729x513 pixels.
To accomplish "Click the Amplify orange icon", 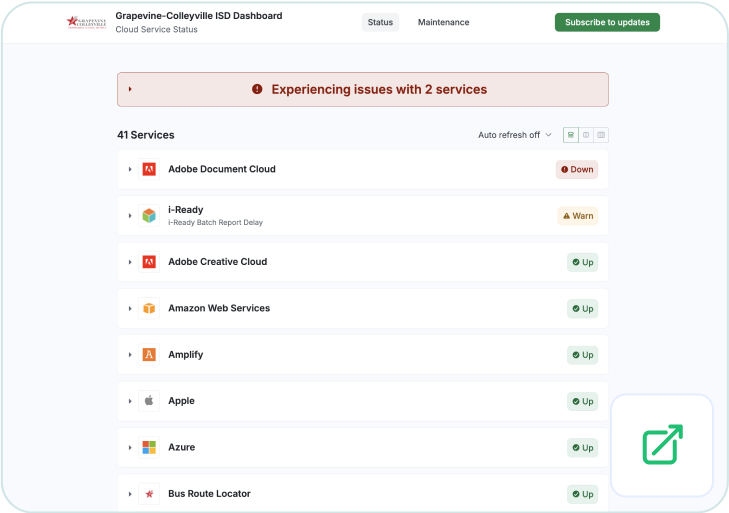I will [x=149, y=355].
